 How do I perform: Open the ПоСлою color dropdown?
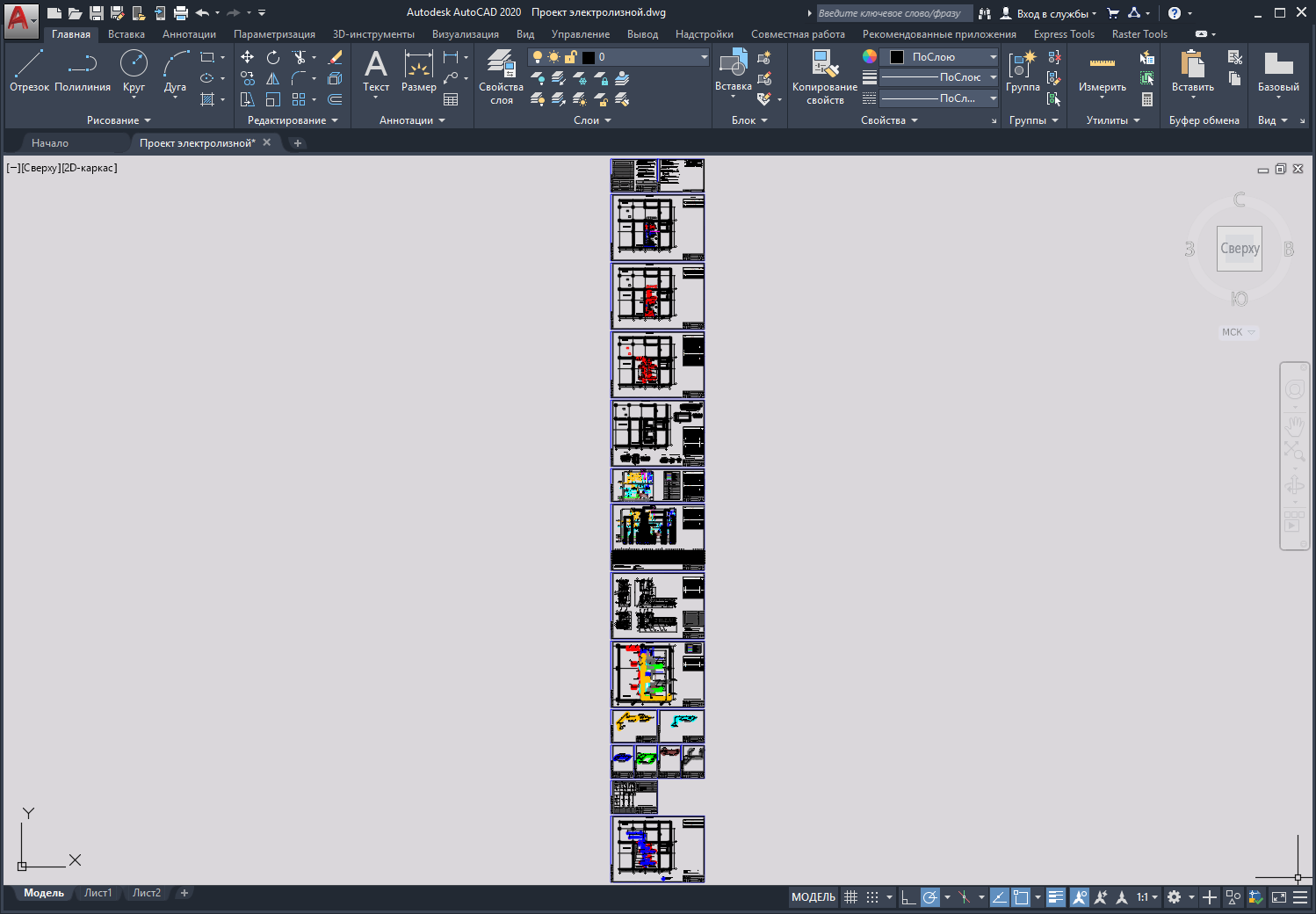tap(993, 57)
